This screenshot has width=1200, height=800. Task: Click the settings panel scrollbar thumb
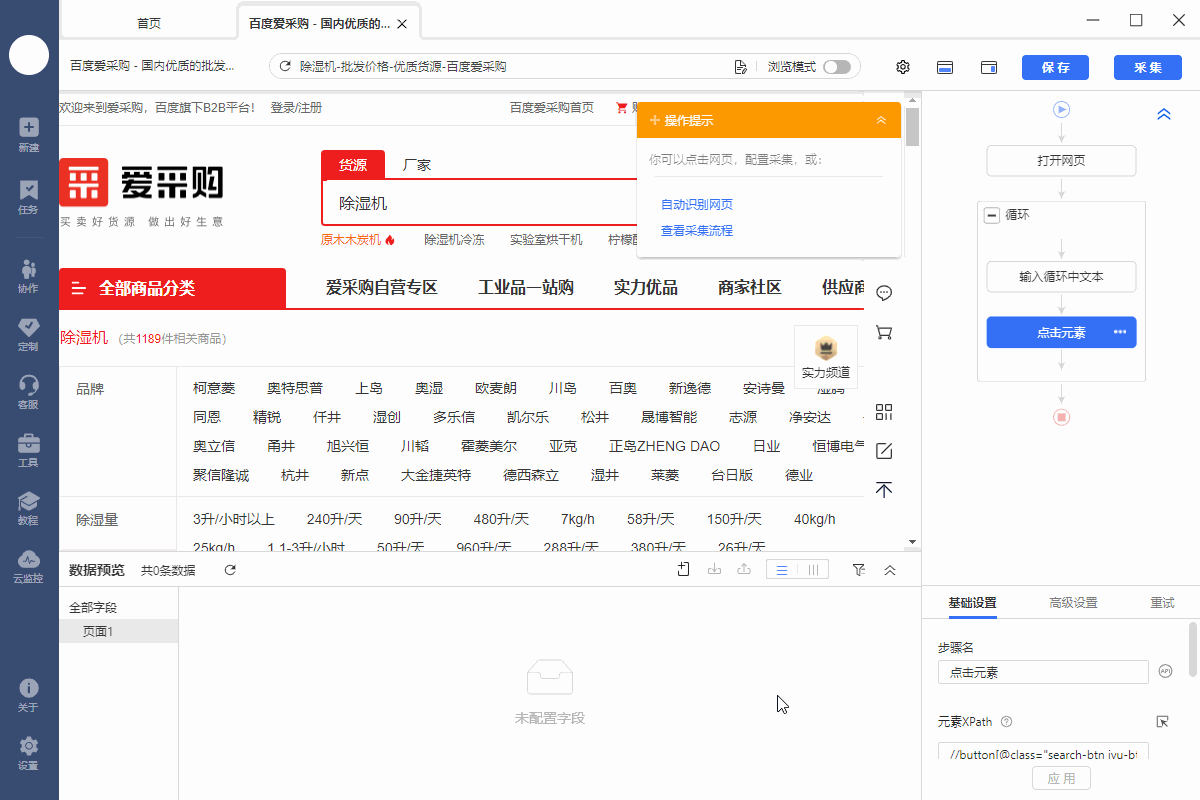1192,650
